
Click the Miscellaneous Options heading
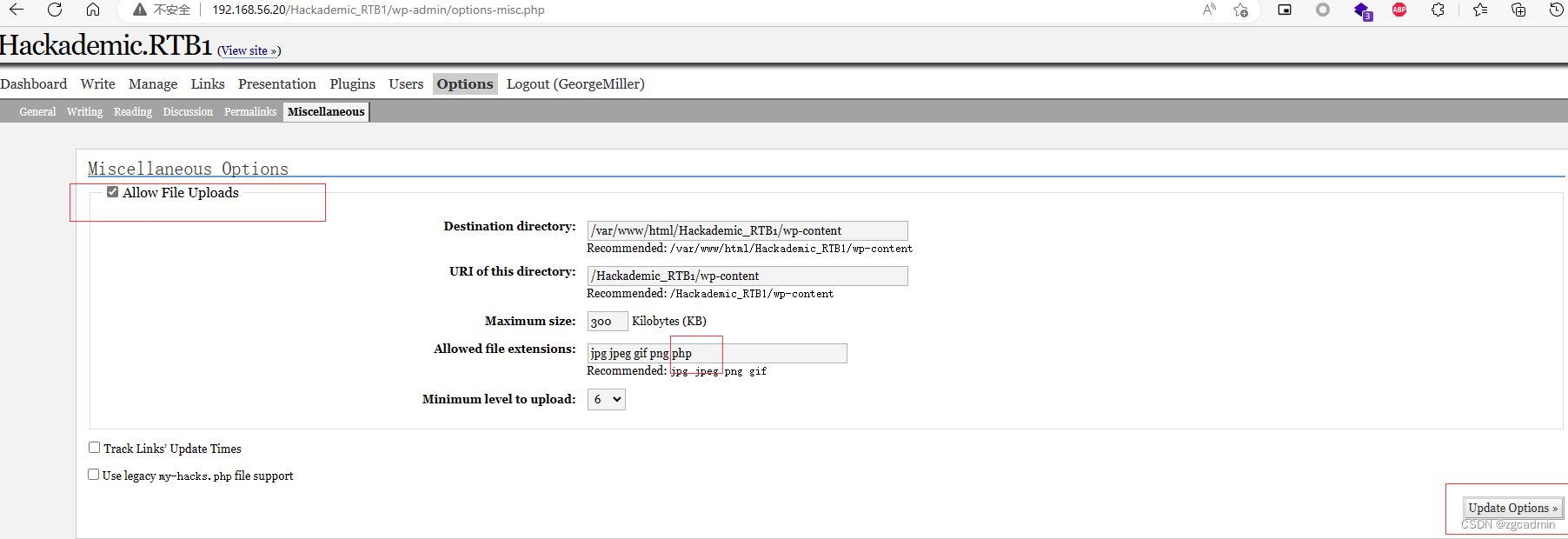click(188, 169)
